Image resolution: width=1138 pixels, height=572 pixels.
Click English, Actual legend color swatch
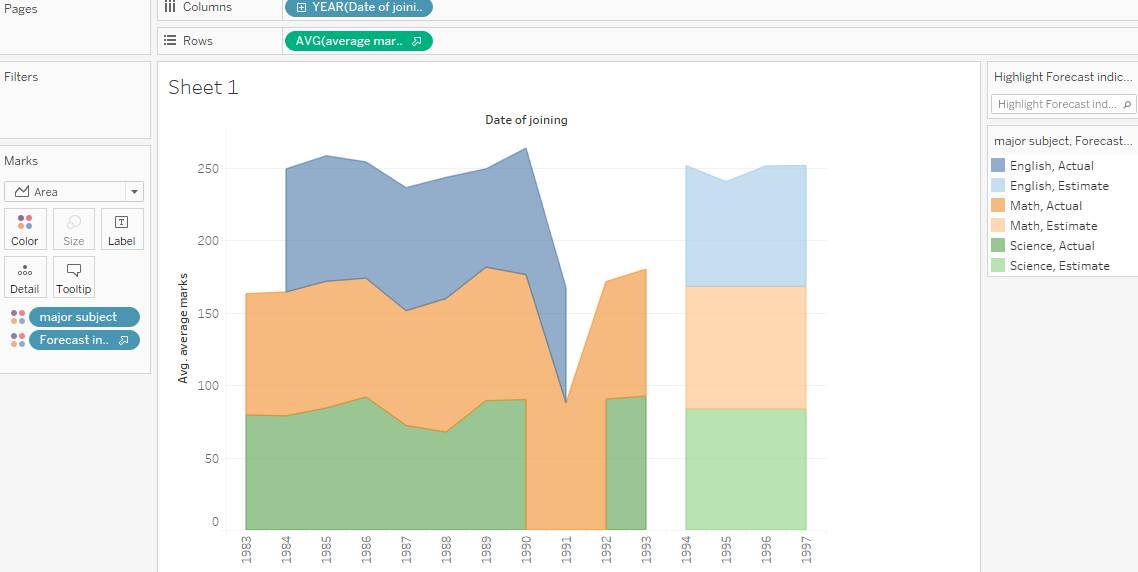998,166
